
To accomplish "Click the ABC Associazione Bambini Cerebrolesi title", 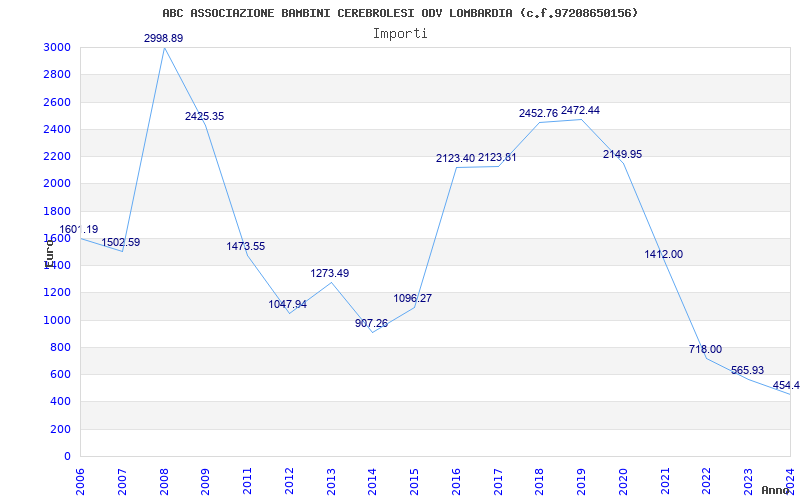I will (400, 13).
